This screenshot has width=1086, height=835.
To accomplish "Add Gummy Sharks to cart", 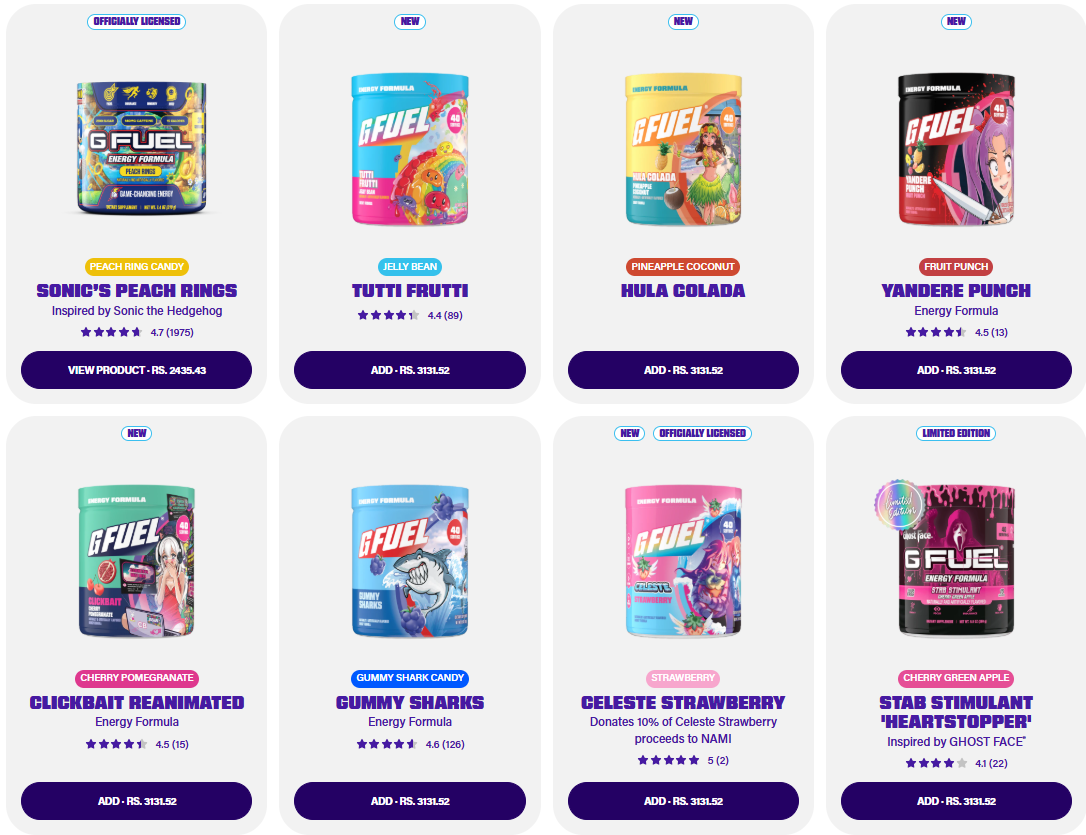I will 410,801.
